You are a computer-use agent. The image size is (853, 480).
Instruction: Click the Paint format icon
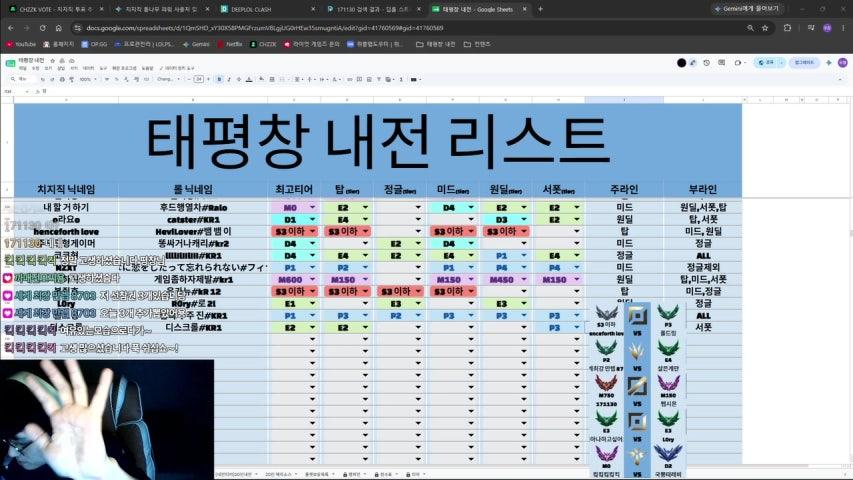(72, 79)
